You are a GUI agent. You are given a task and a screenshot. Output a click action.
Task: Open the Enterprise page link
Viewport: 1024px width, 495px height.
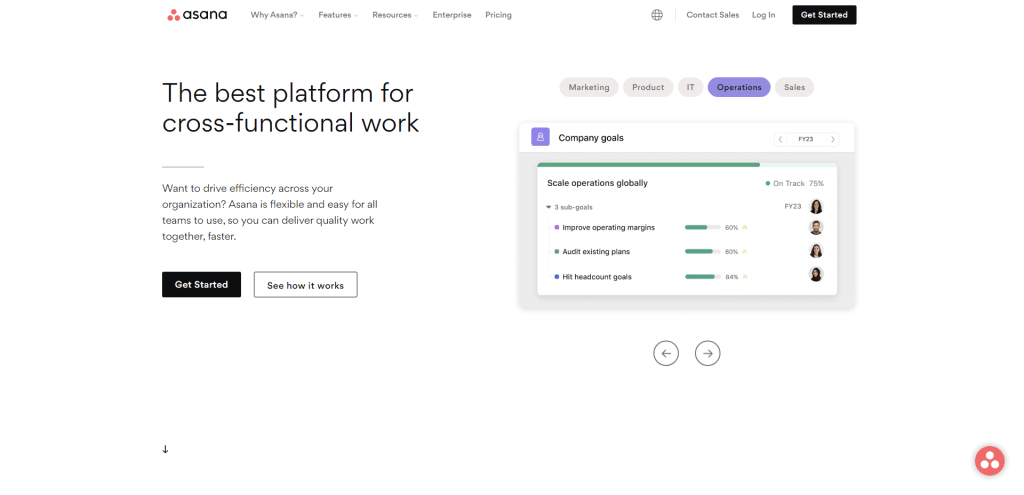pos(452,15)
